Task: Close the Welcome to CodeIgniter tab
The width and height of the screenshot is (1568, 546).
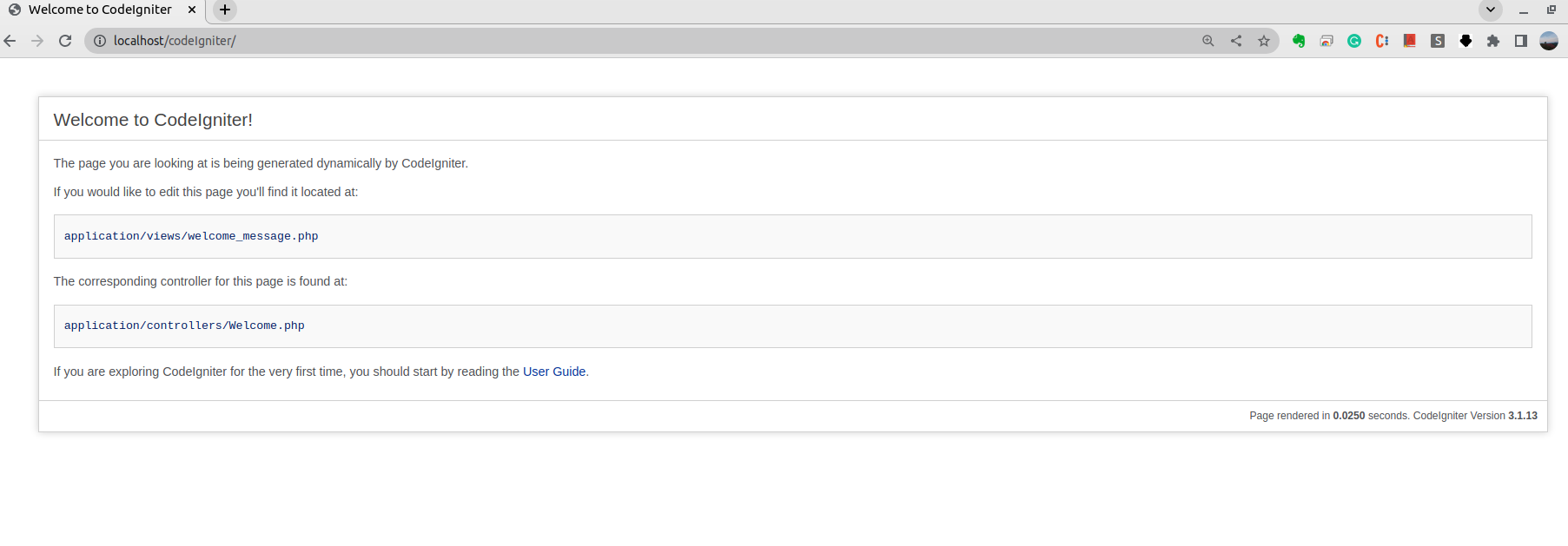Action: point(192,10)
